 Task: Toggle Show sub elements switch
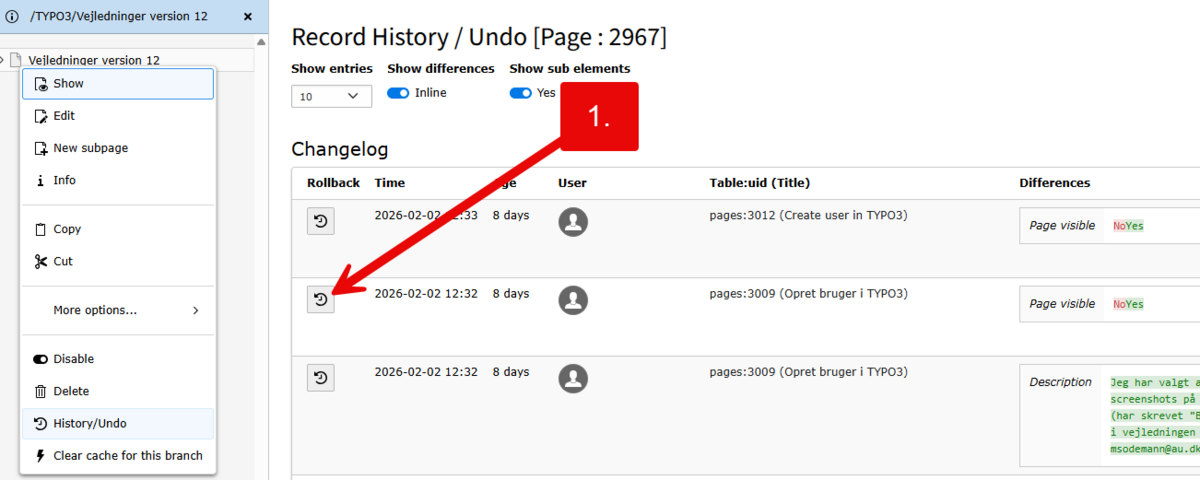520,93
